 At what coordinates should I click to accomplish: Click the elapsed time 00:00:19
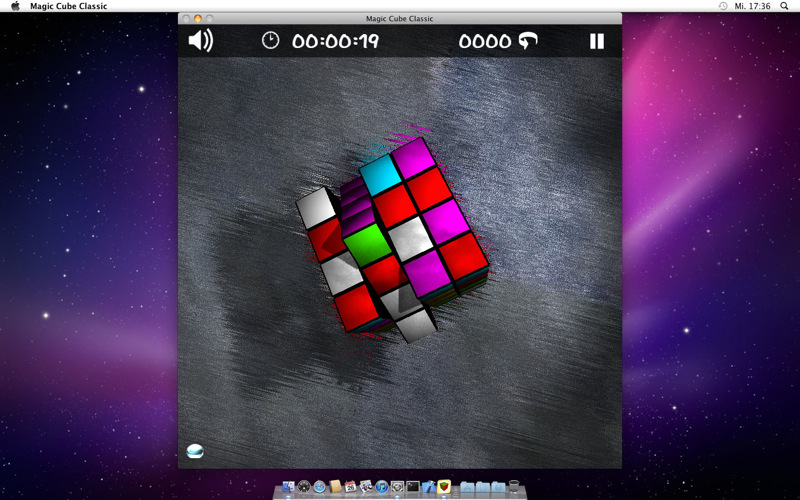click(x=335, y=41)
